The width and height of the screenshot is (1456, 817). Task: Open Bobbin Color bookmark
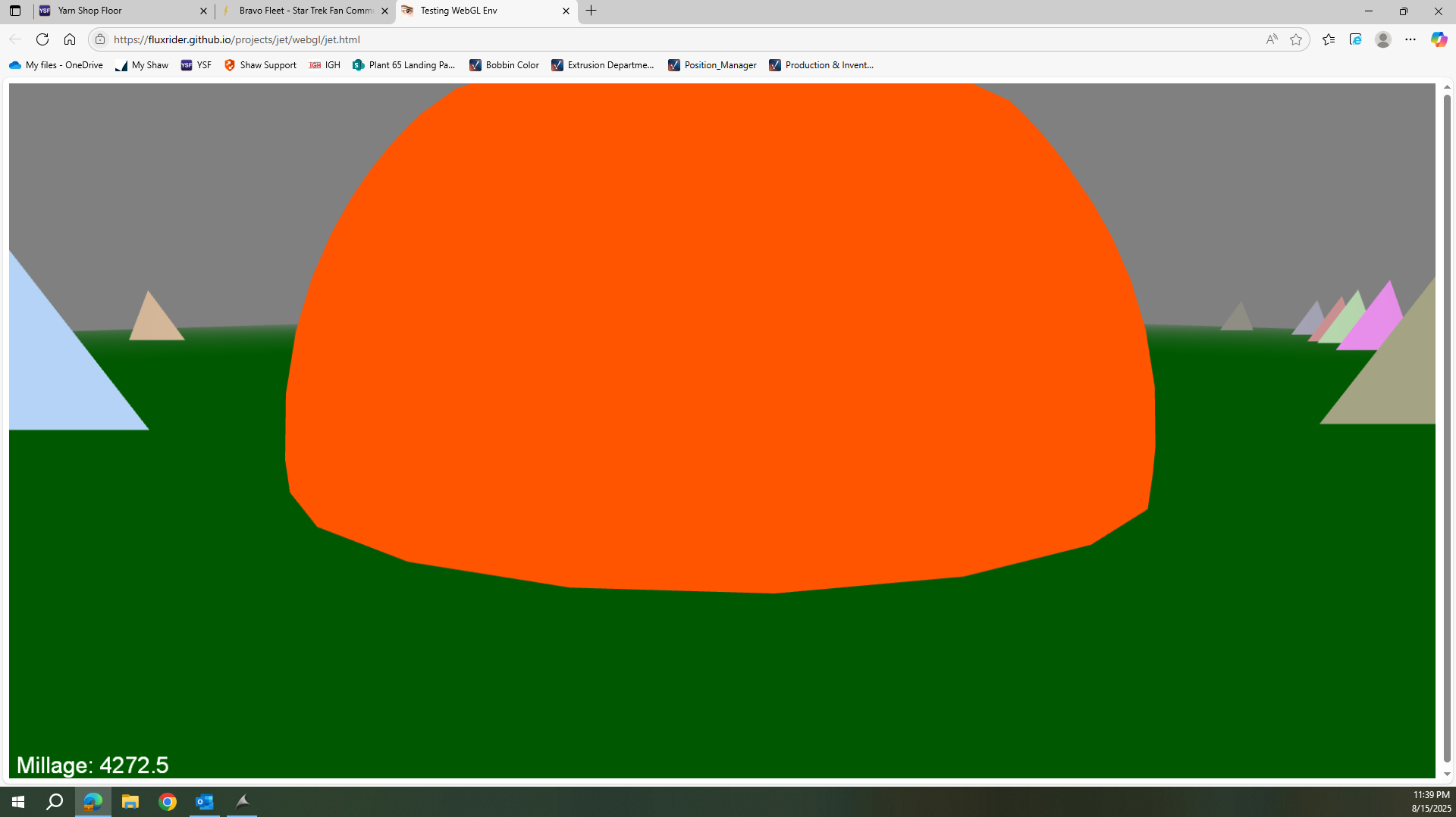coord(504,65)
